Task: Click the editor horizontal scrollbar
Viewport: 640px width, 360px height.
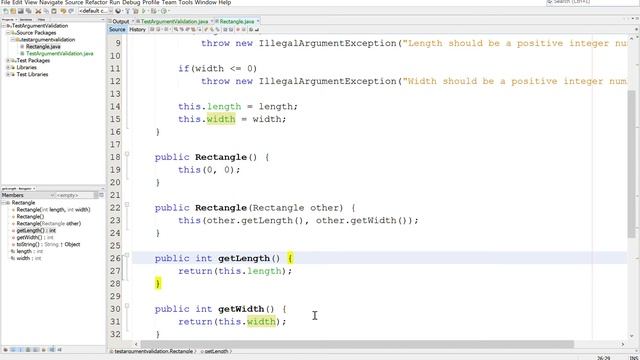Action: tap(357, 344)
